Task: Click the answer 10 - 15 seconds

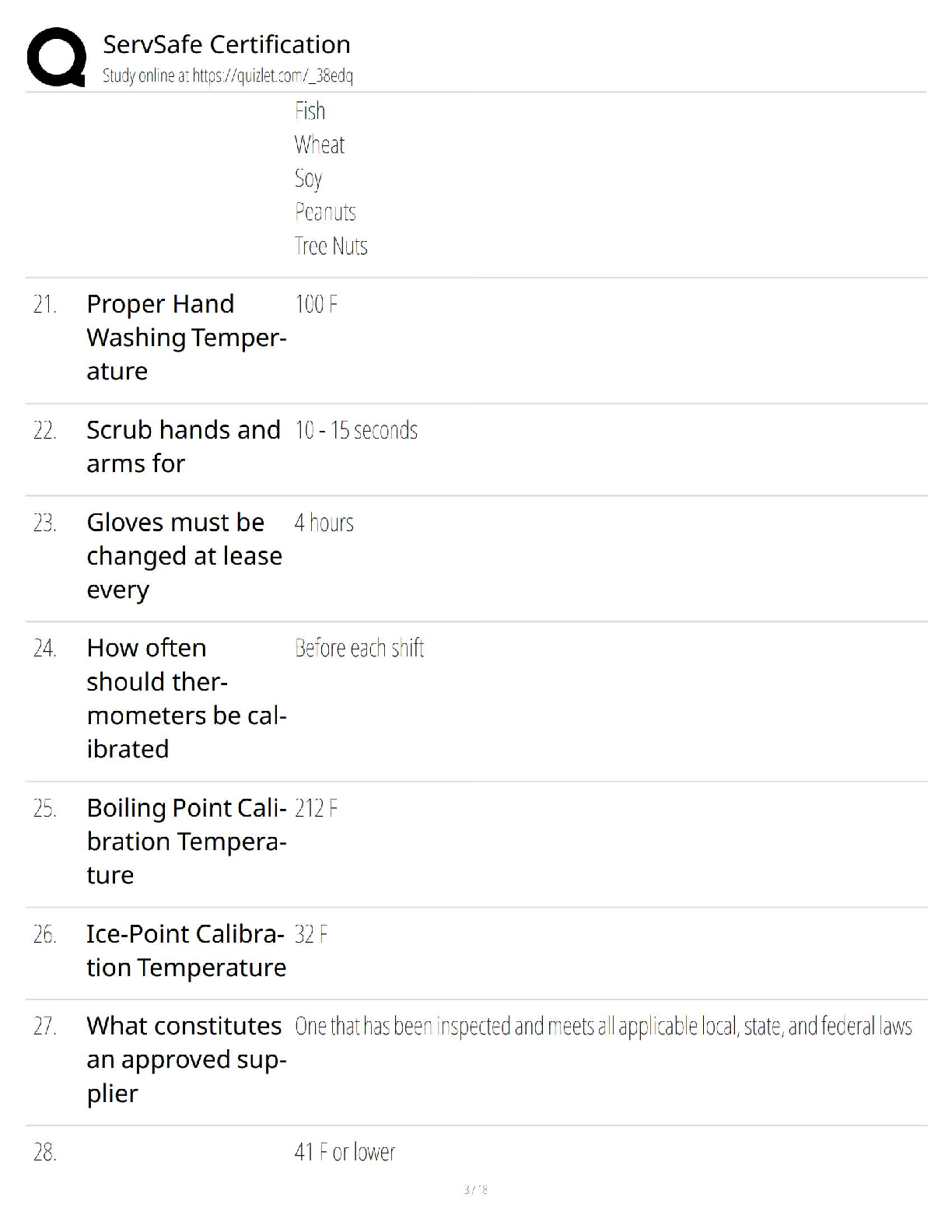Action: point(356,430)
